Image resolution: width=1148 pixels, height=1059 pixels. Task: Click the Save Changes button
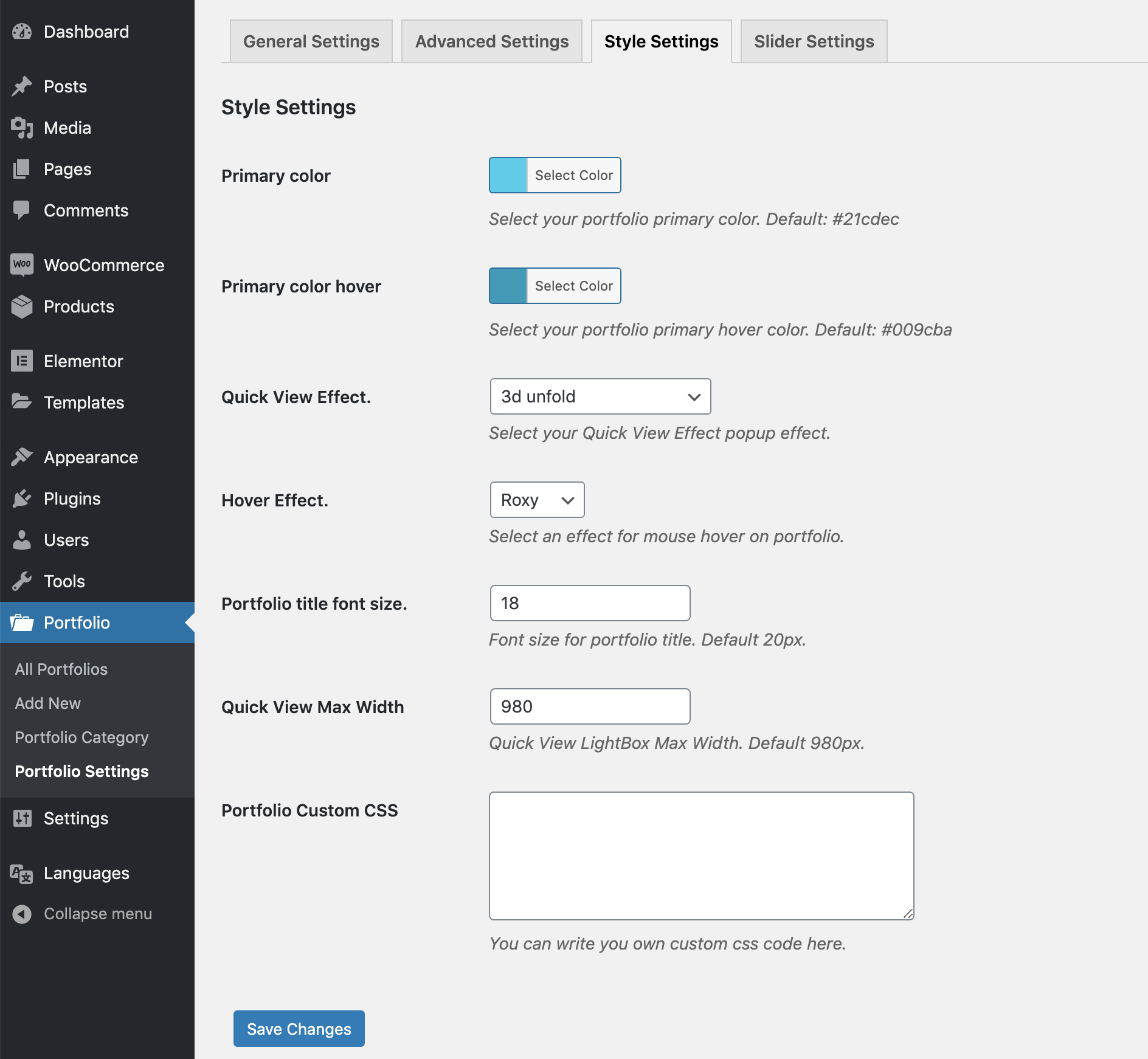pos(299,1029)
